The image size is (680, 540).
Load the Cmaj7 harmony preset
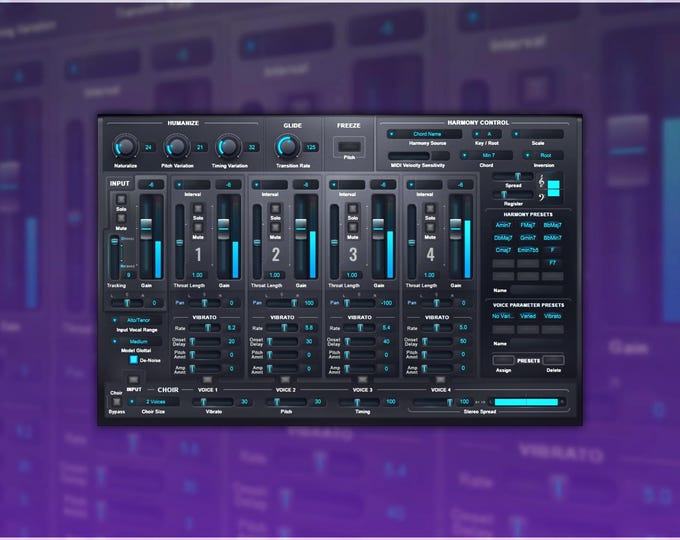click(x=503, y=250)
